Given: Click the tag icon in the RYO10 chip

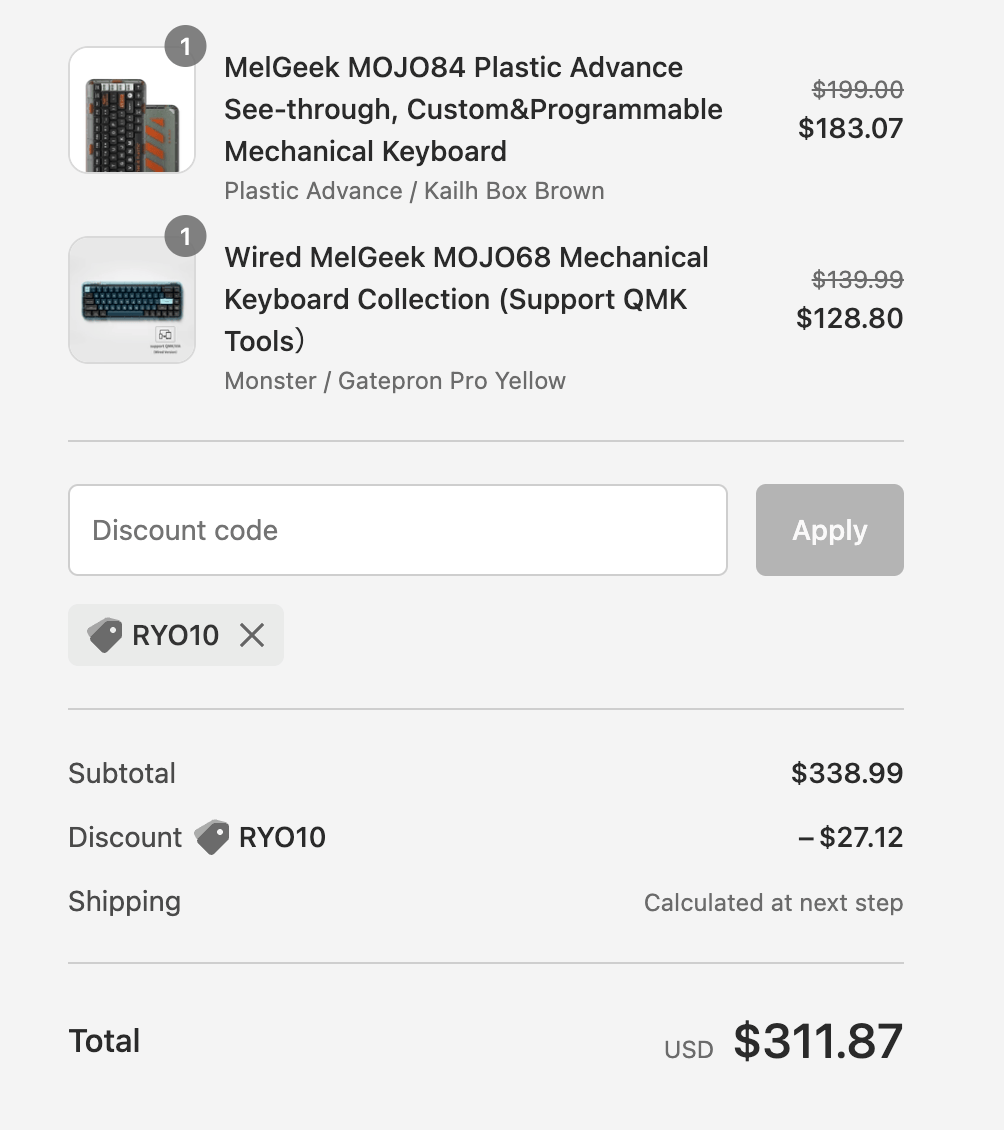Looking at the screenshot, I should [105, 635].
